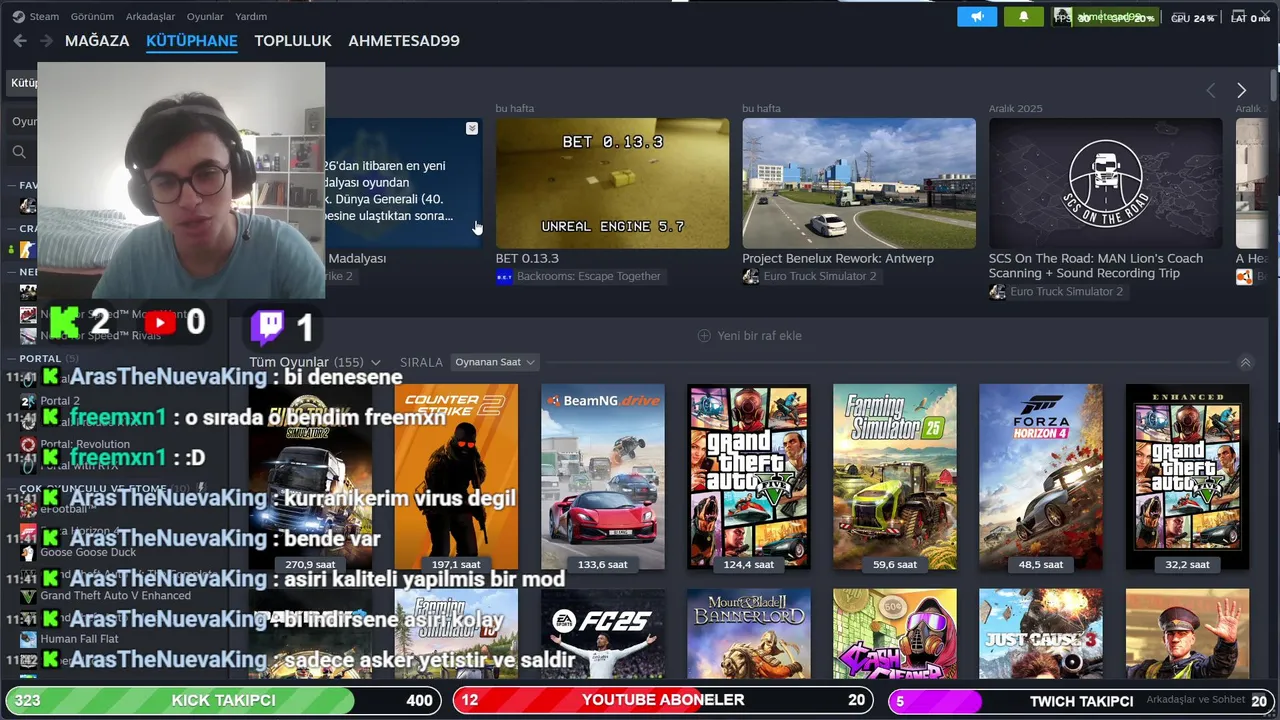This screenshot has width=1280, height=720.
Task: Open the Arkadaşlar menu
Action: tap(150, 16)
